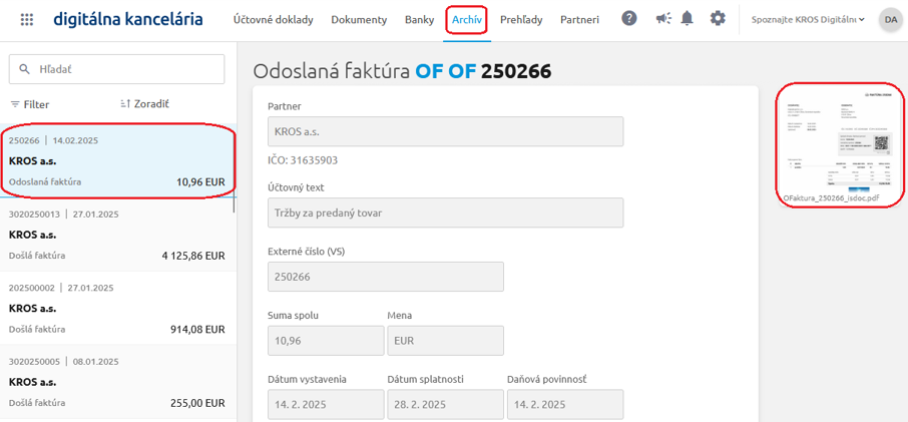Open the announcements megaphone icon
The width and height of the screenshot is (908, 422).
[x=662, y=19]
